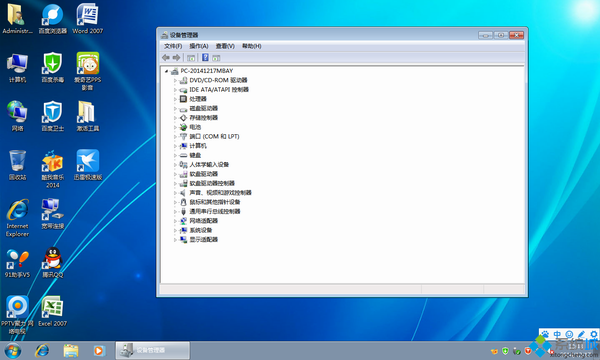Screen dimensions: 600x360
Task: Click the Device Manager (设备管理器) taskbar button
Action: pyautogui.click(x=153, y=350)
